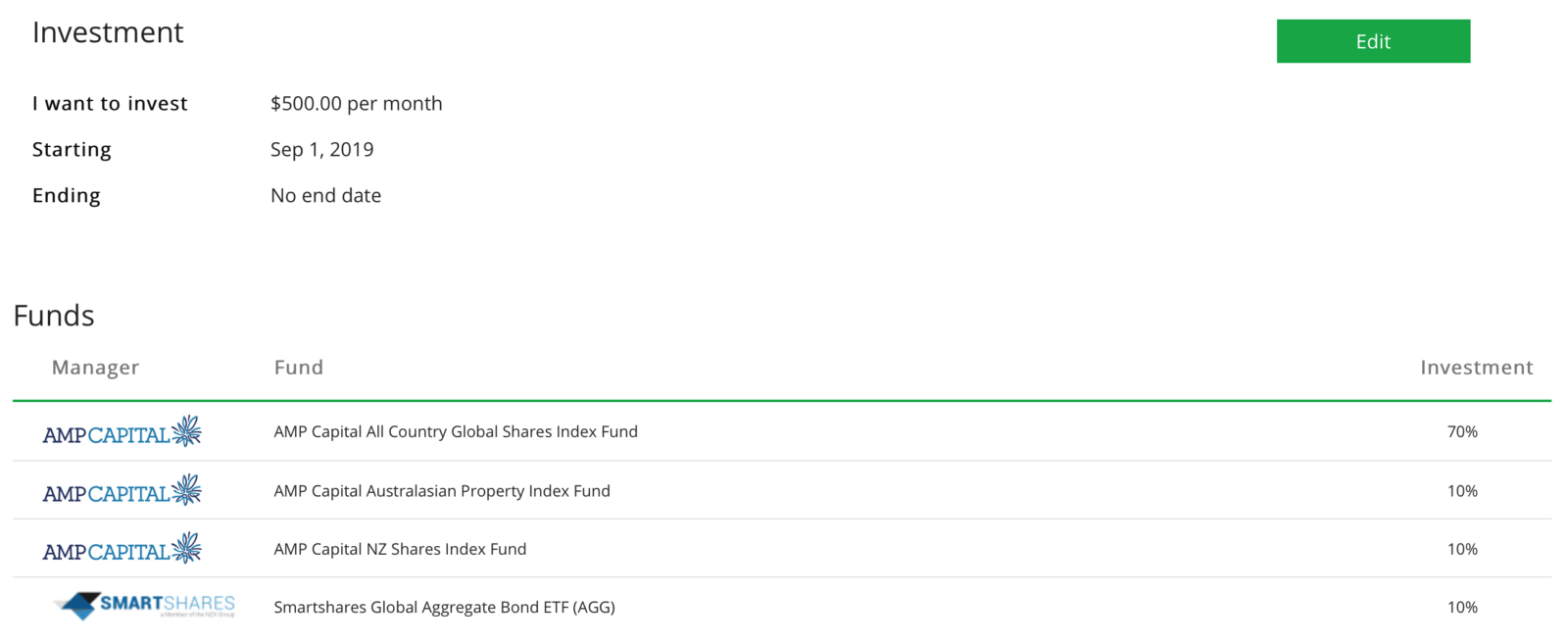Click the No end date value
Viewport: 1568px width, 643px height.
[x=326, y=195]
